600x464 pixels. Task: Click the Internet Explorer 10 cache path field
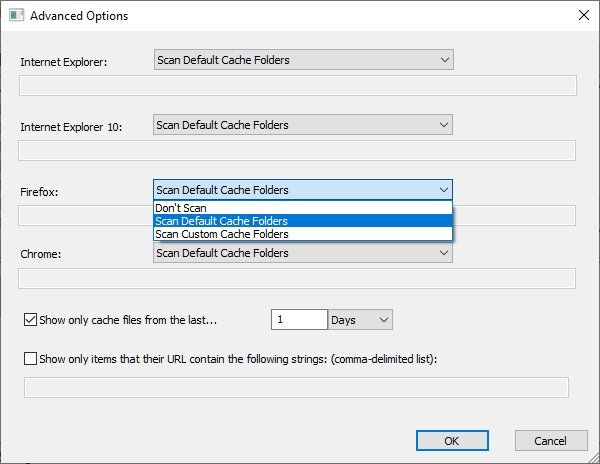pyautogui.click(x=297, y=150)
